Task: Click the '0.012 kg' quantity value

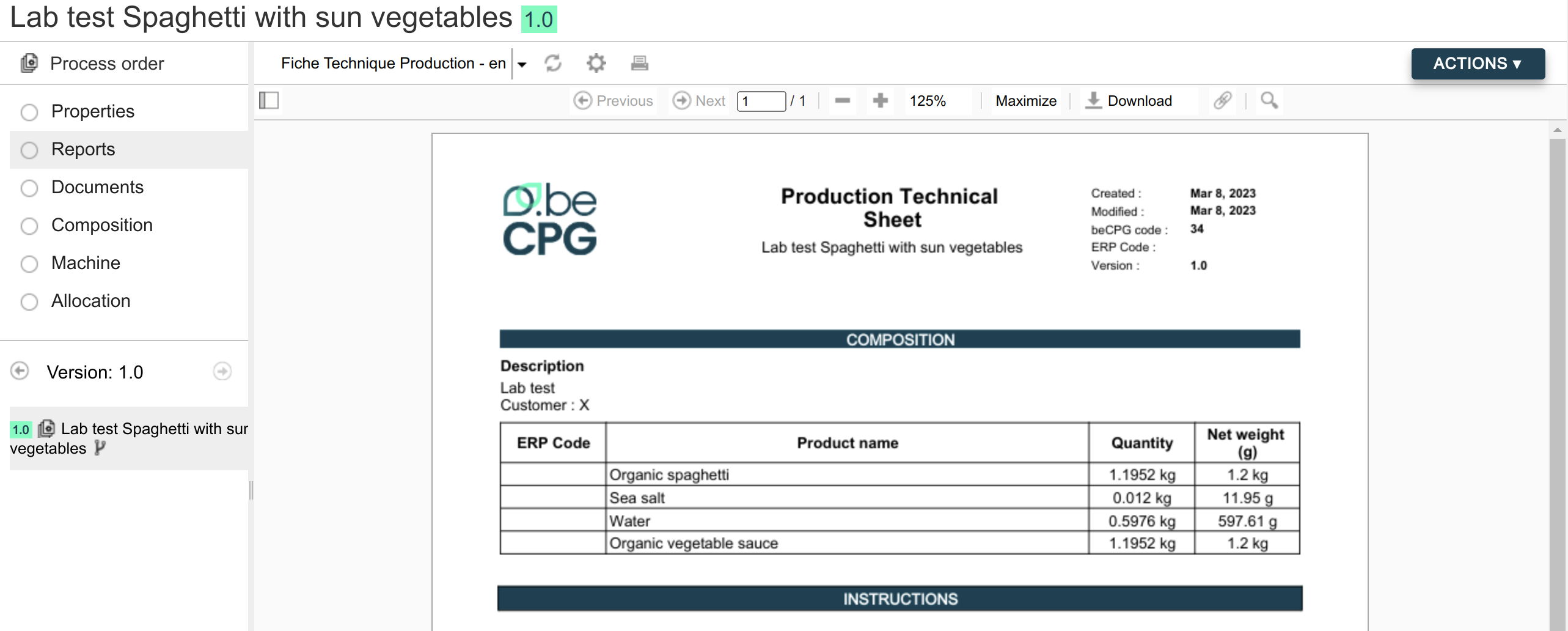Action: 1141,498
